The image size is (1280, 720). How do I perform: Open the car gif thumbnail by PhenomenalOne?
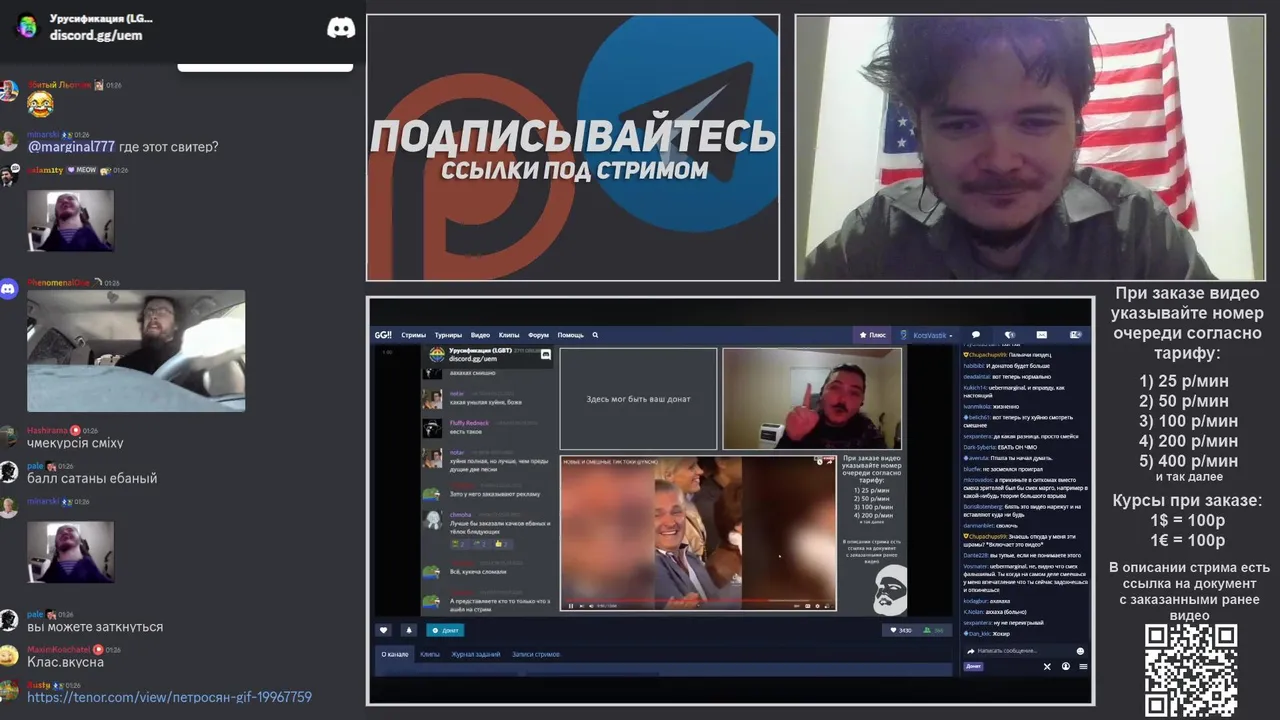[136, 351]
